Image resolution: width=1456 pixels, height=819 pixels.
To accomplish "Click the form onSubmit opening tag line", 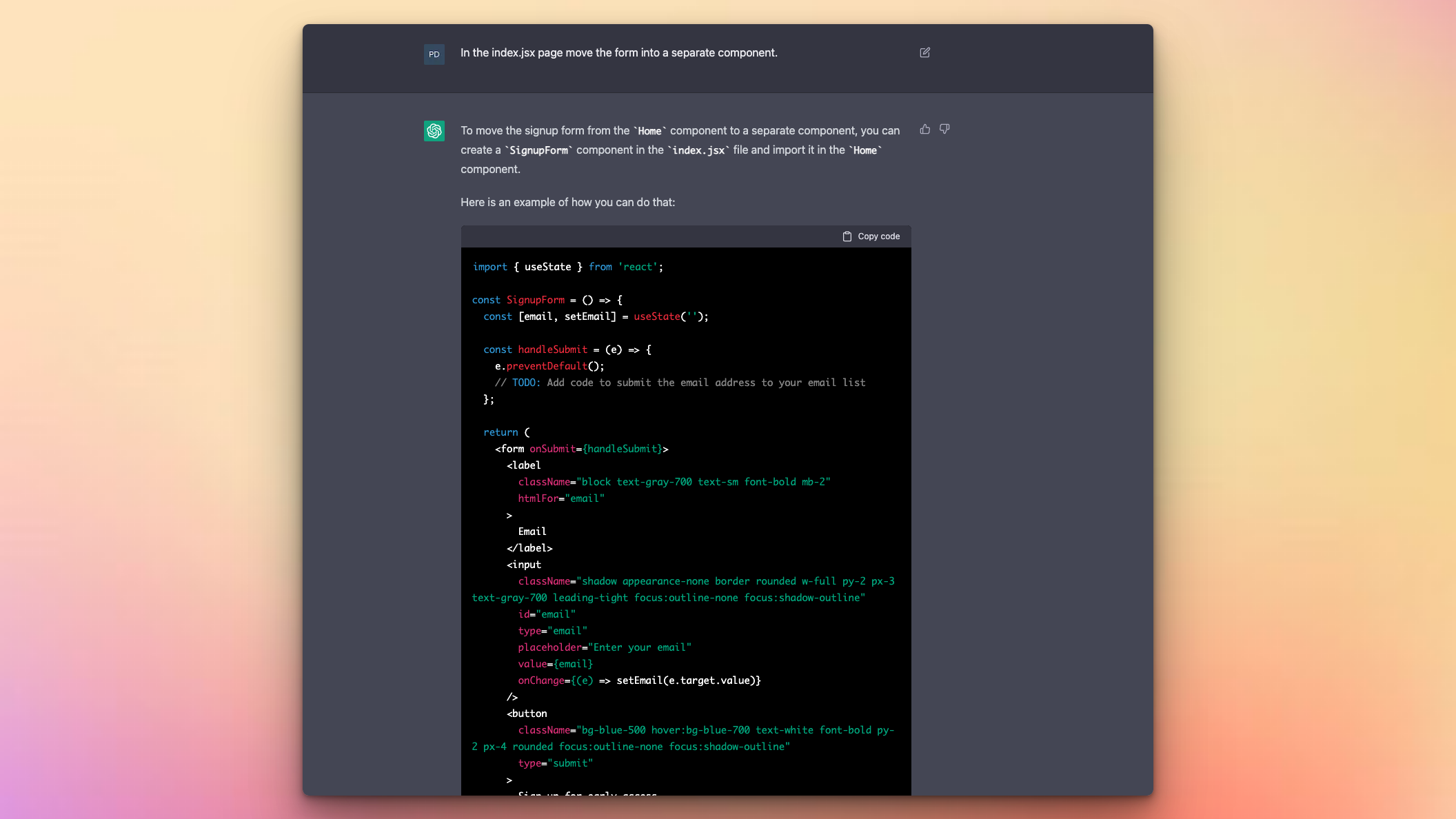I will pyautogui.click(x=581, y=449).
